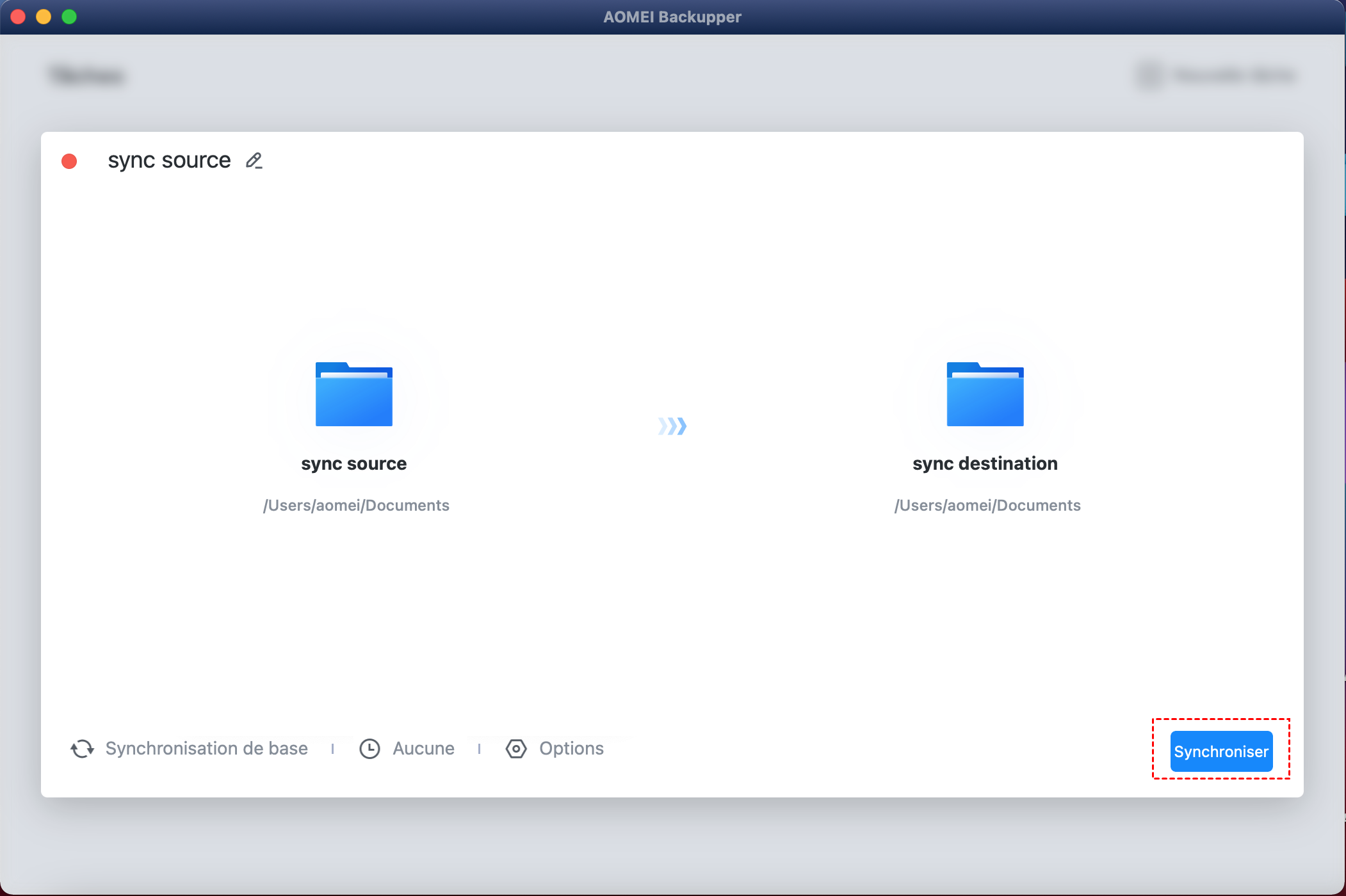1346x896 pixels.
Task: Select the source path /Users/aomei/Documents
Action: pyautogui.click(x=356, y=506)
